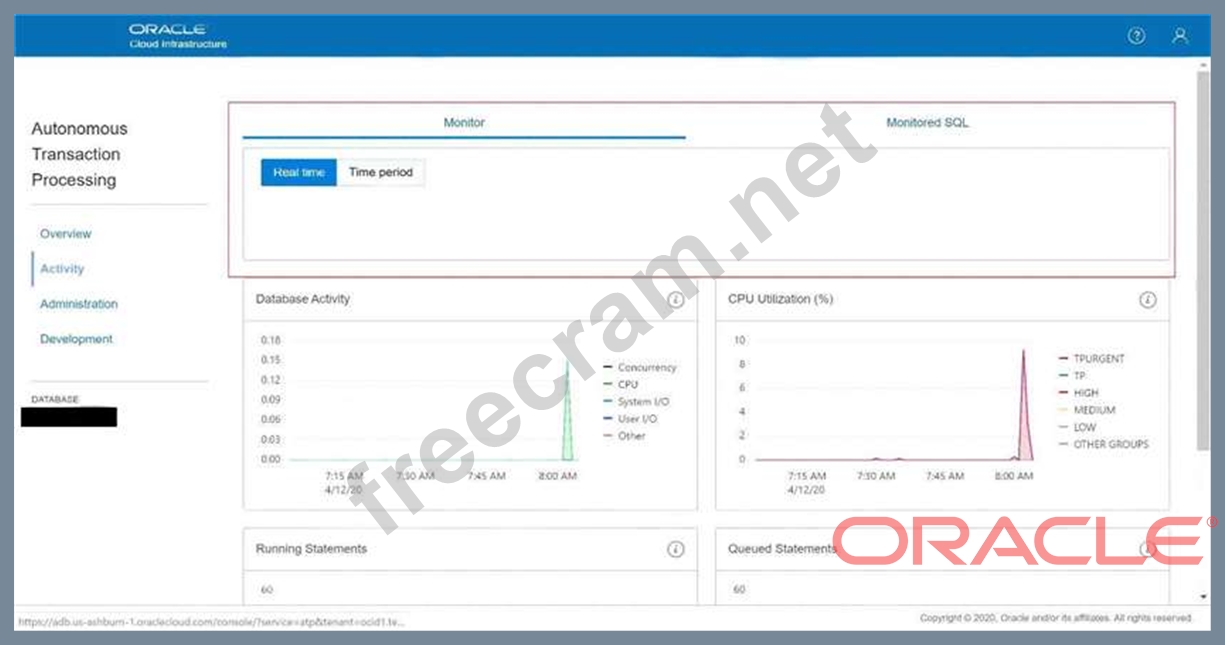Toggle the Other legend entry in Database Activity
The image size is (1225, 645).
[625, 435]
